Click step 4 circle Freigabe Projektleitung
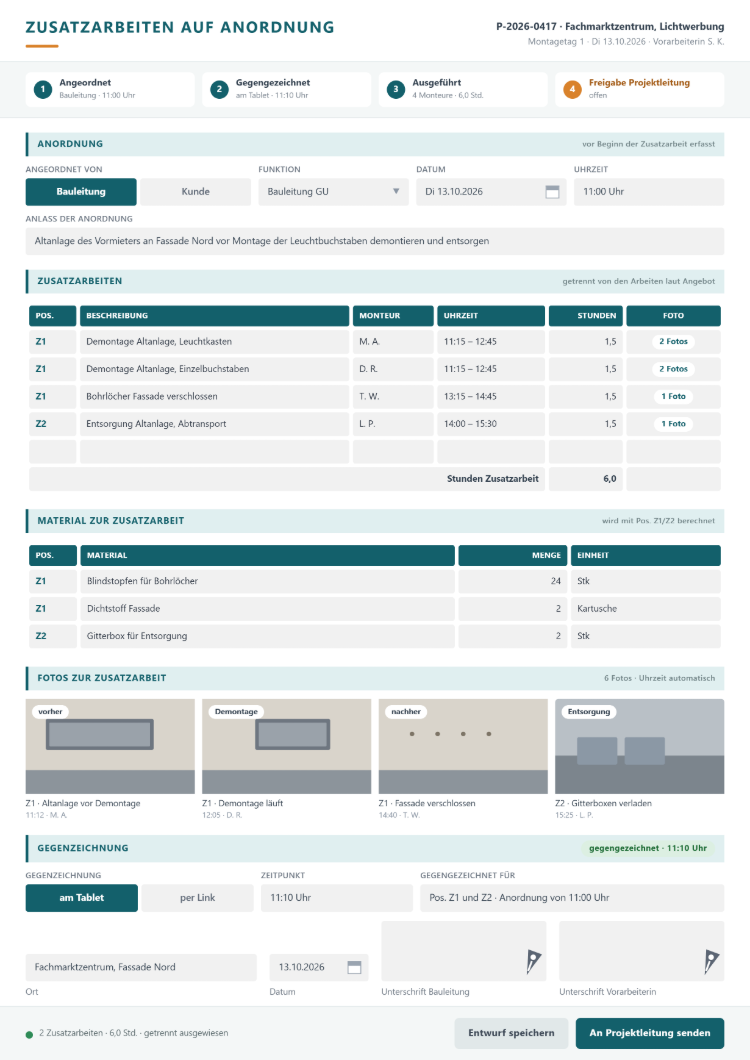Viewport: 750px width, 1060px height. coord(572,89)
